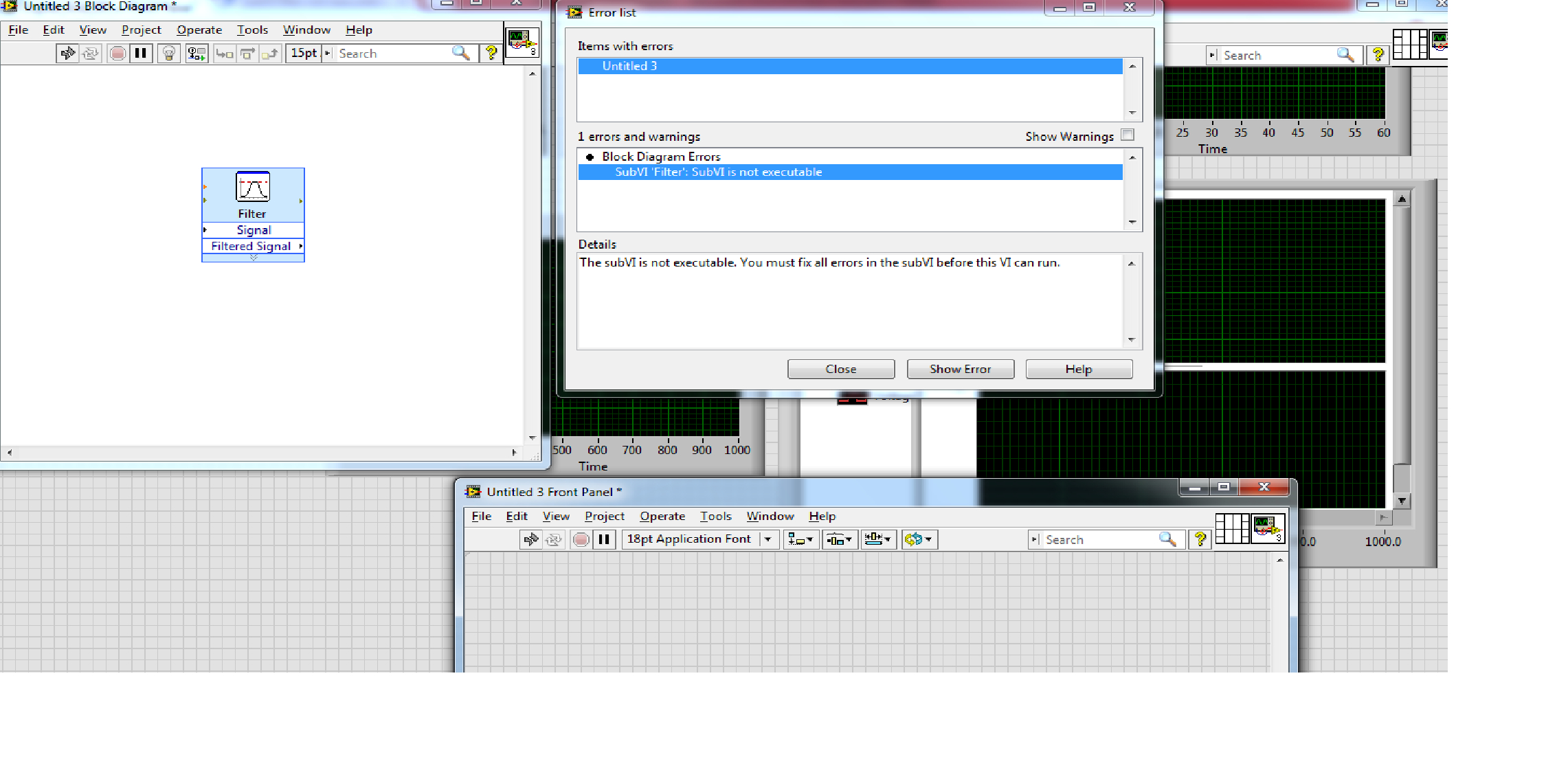The image size is (1568, 757).
Task: Click Search field in Front Panel toolbar
Action: pyautogui.click(x=1099, y=540)
